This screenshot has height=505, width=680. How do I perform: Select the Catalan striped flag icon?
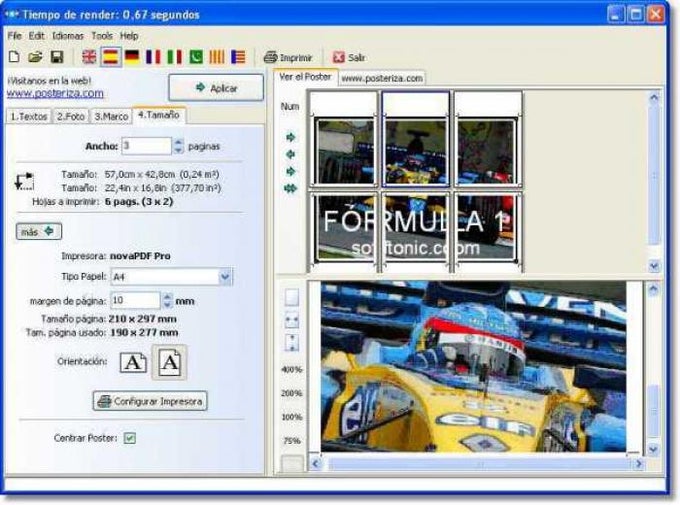tap(217, 57)
